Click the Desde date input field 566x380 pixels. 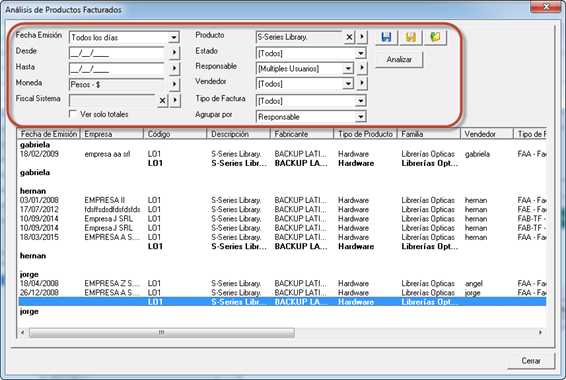click(x=116, y=53)
